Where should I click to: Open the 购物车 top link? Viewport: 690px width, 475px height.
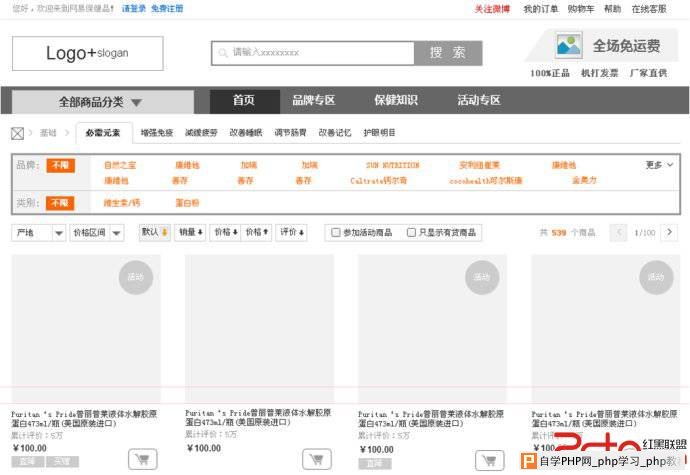pos(581,9)
